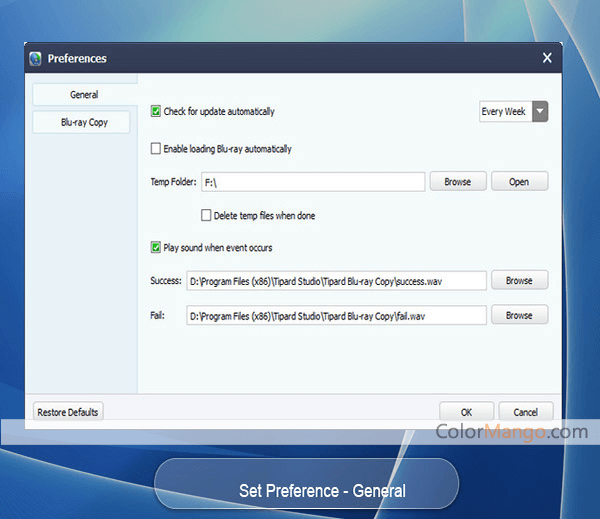Click the Preferences app icon in title bar
The width and height of the screenshot is (600, 519).
point(36,58)
